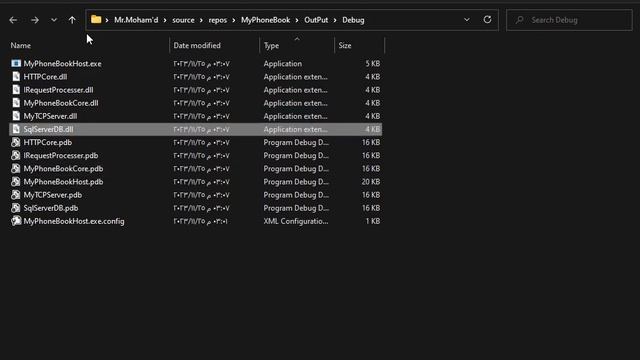Expand chevron after MyPhoneBook breadcrumb
Screen dimensions: 640x360
(x=297, y=20)
